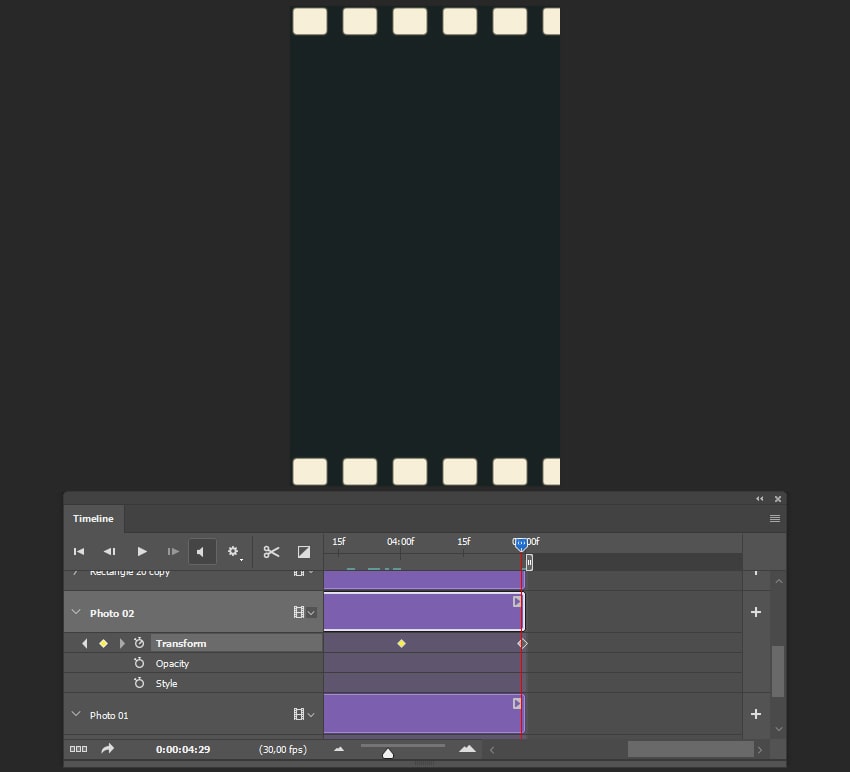Image resolution: width=850 pixels, height=772 pixels.
Task: Enable Style keyframe stopwatch
Action: point(139,684)
